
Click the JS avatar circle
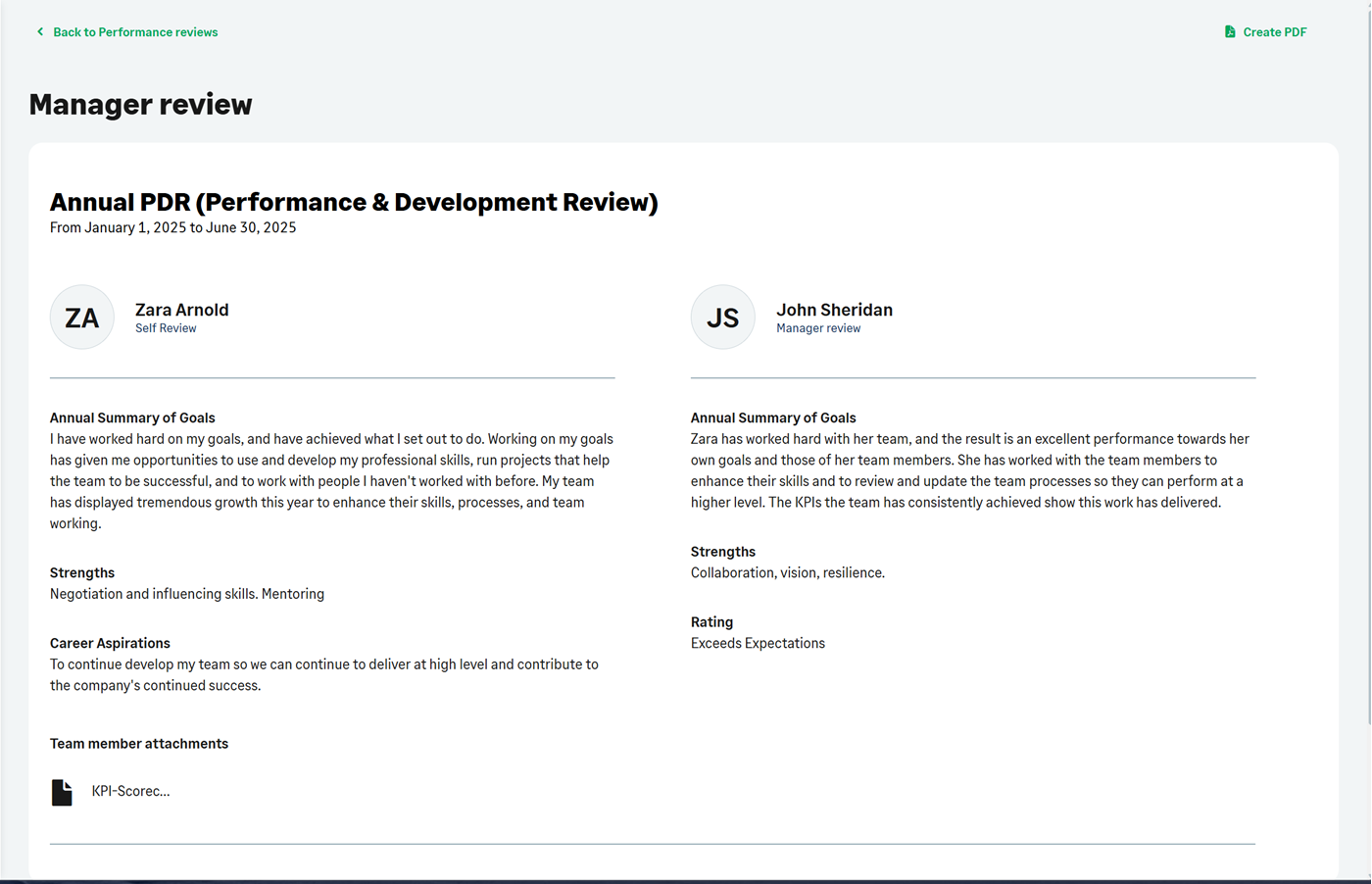click(x=722, y=318)
